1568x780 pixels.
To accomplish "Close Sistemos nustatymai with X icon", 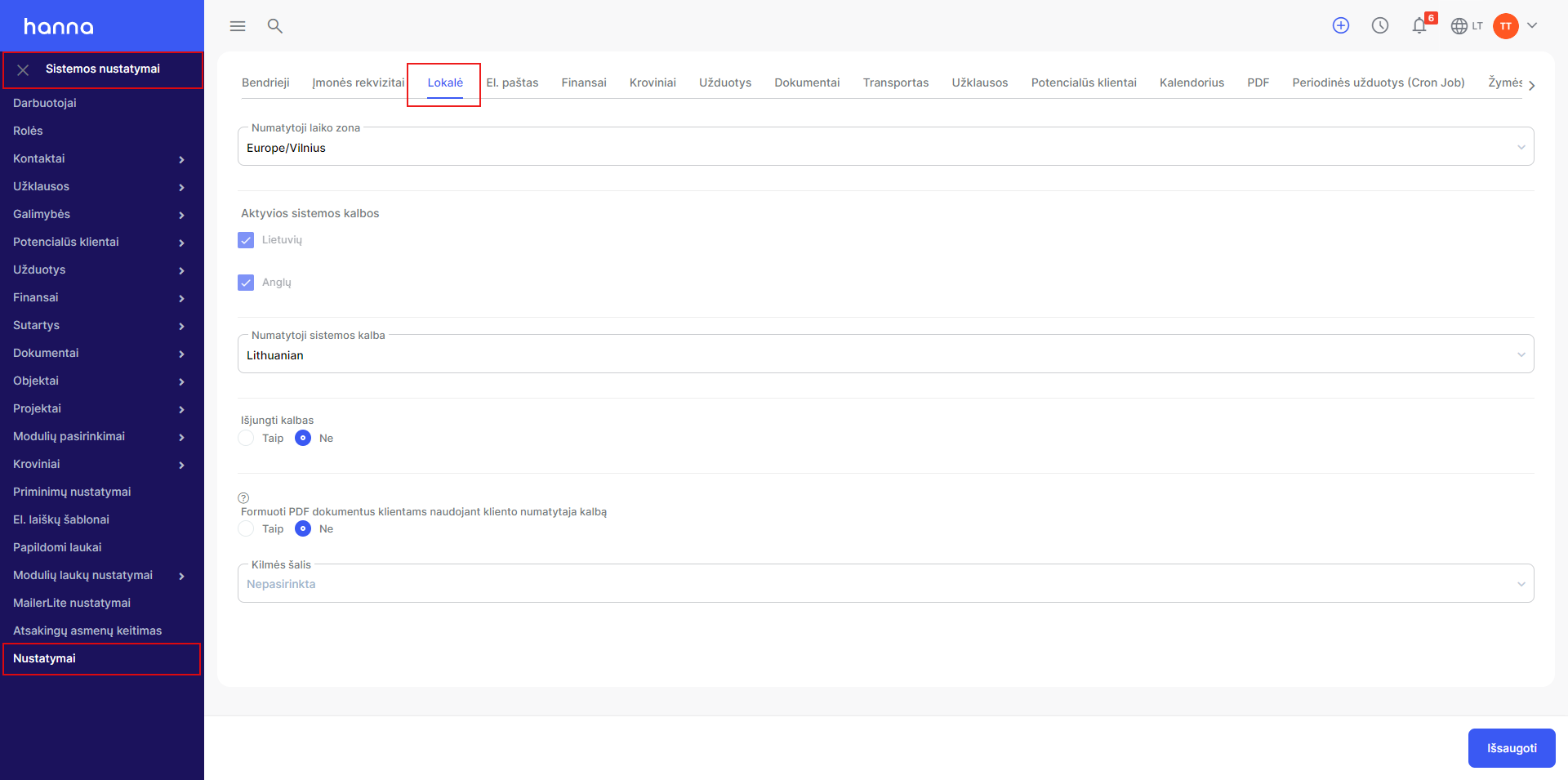I will [23, 70].
